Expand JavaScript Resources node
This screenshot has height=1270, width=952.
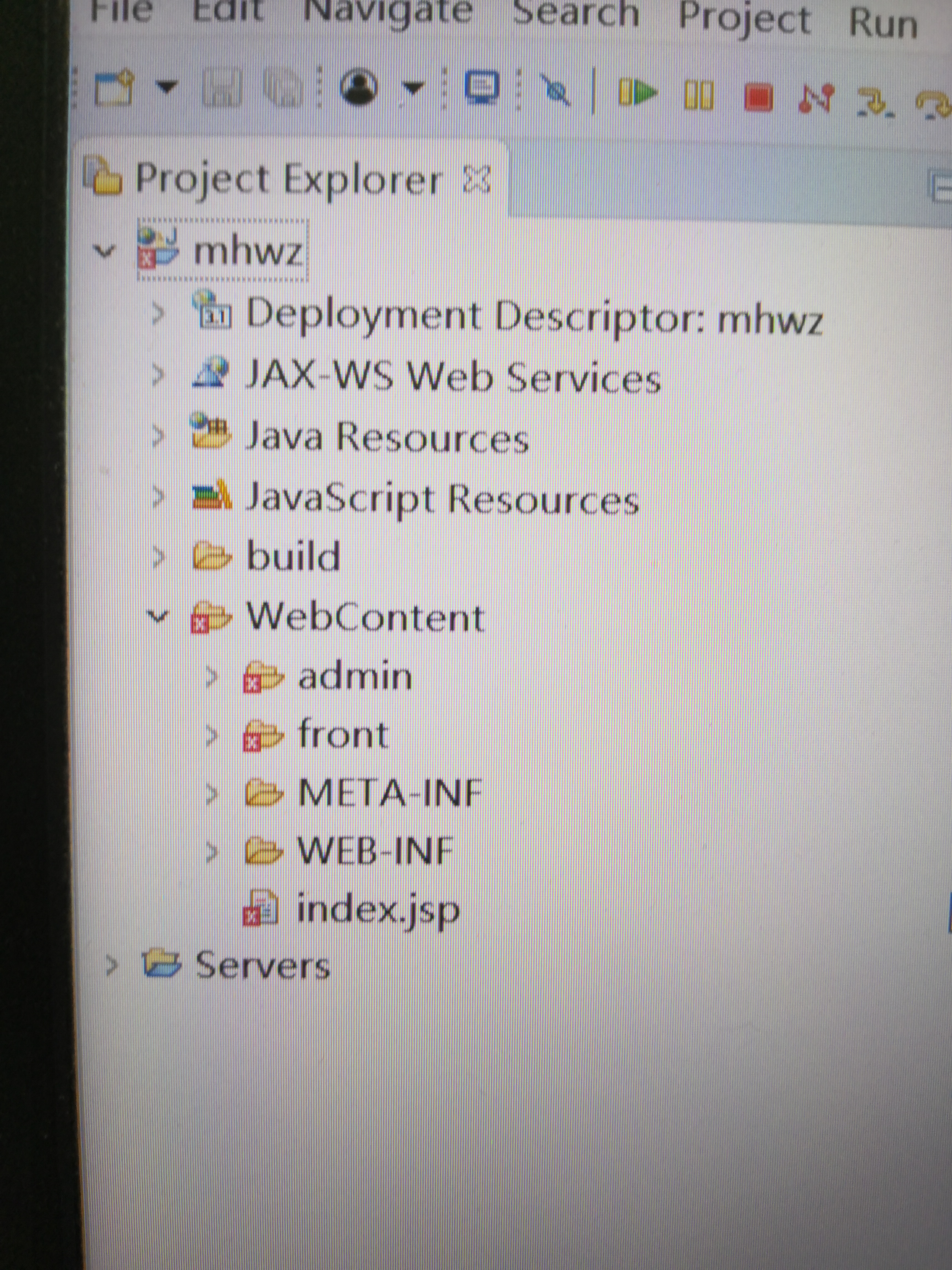click(x=158, y=497)
